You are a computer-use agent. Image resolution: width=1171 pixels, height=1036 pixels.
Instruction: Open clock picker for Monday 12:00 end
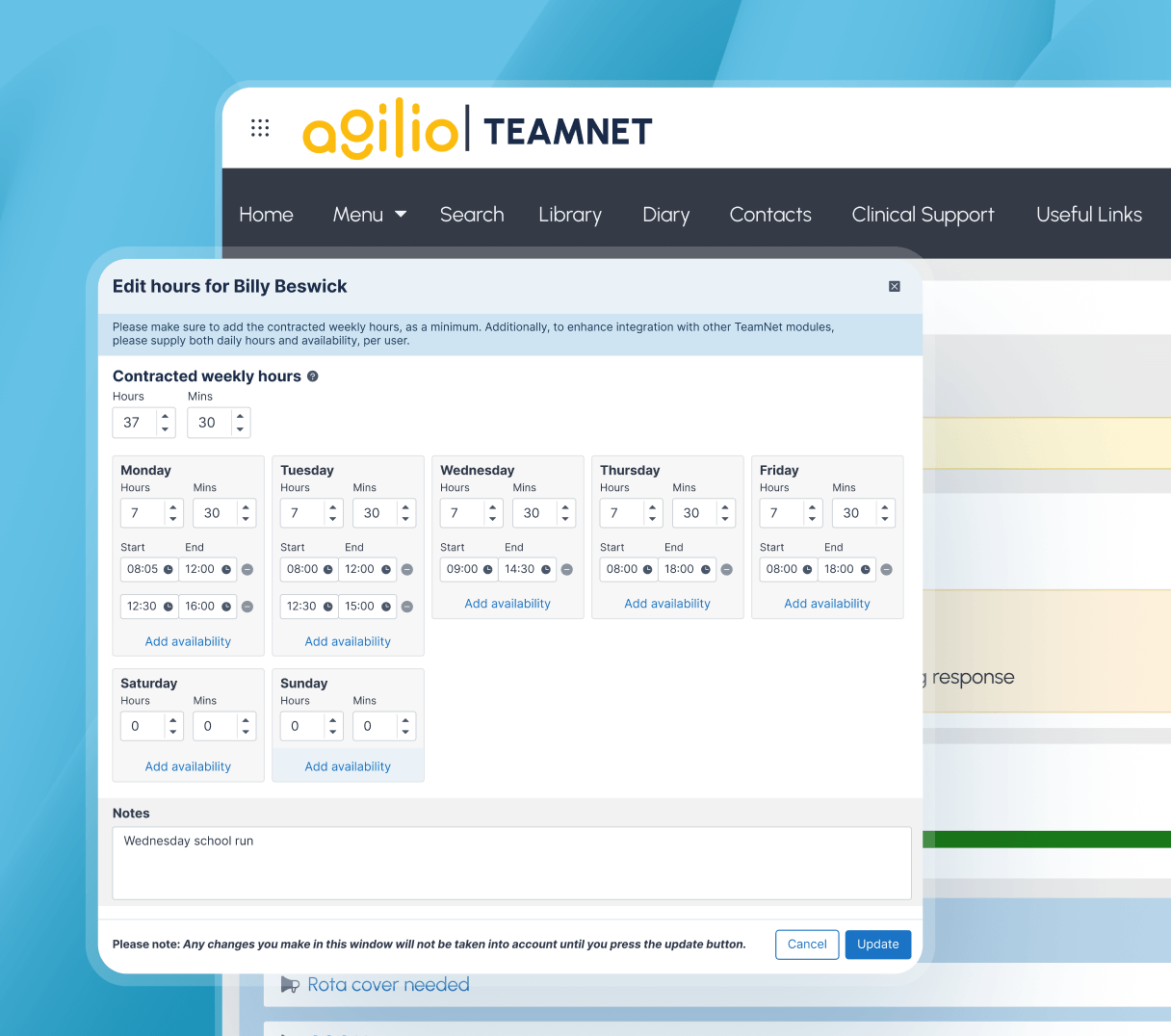pyautogui.click(x=227, y=570)
